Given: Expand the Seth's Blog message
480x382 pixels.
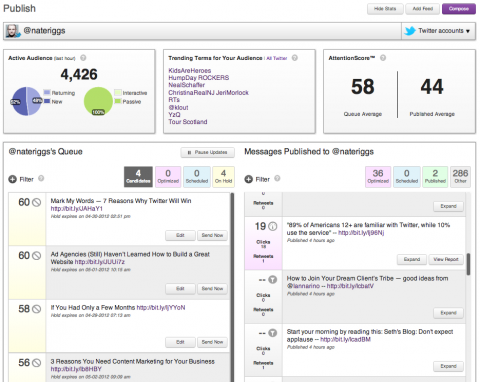Looking at the screenshot, I should tap(448, 366).
